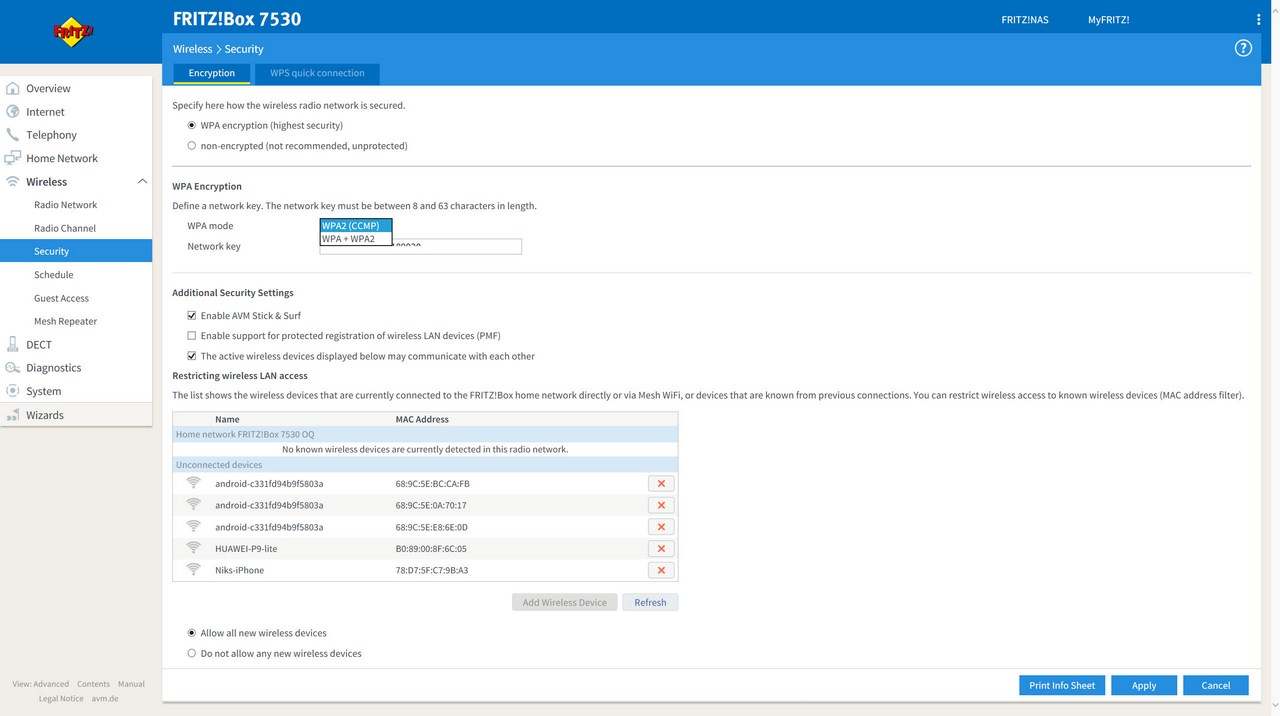
Task: Click the Cancel button
Action: (1216, 685)
